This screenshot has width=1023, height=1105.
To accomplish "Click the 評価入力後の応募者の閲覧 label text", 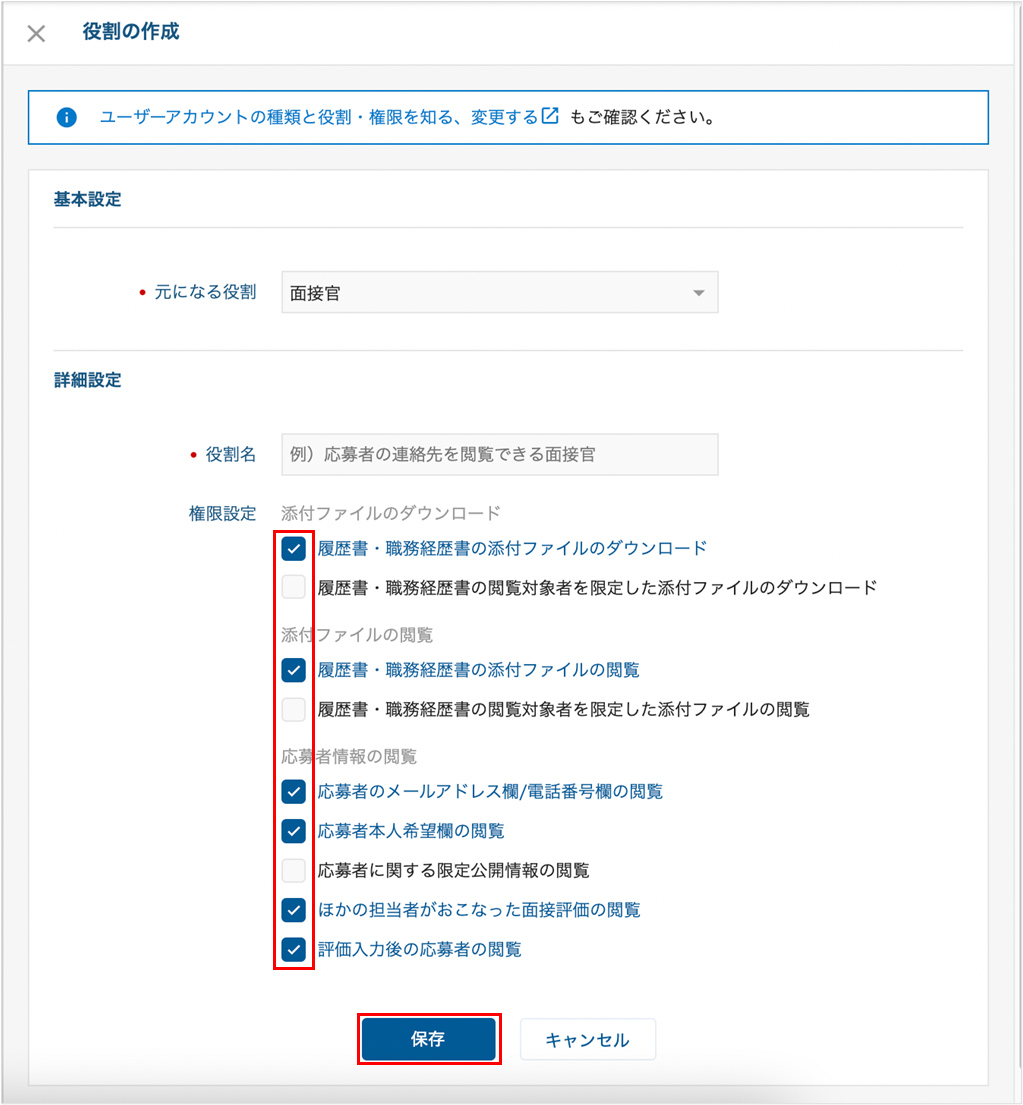I will click(x=420, y=950).
